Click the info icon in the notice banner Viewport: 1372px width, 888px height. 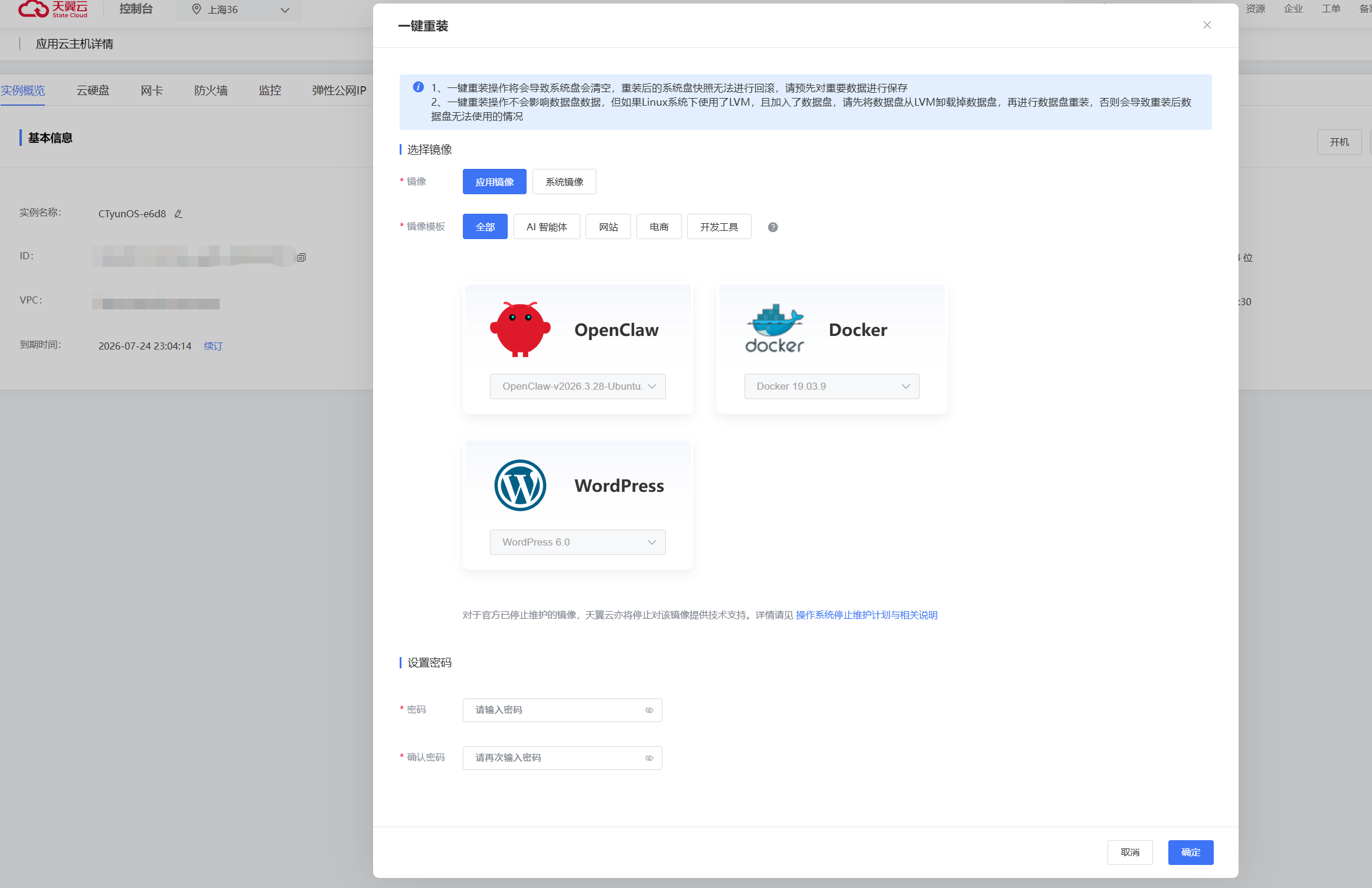tap(418, 87)
